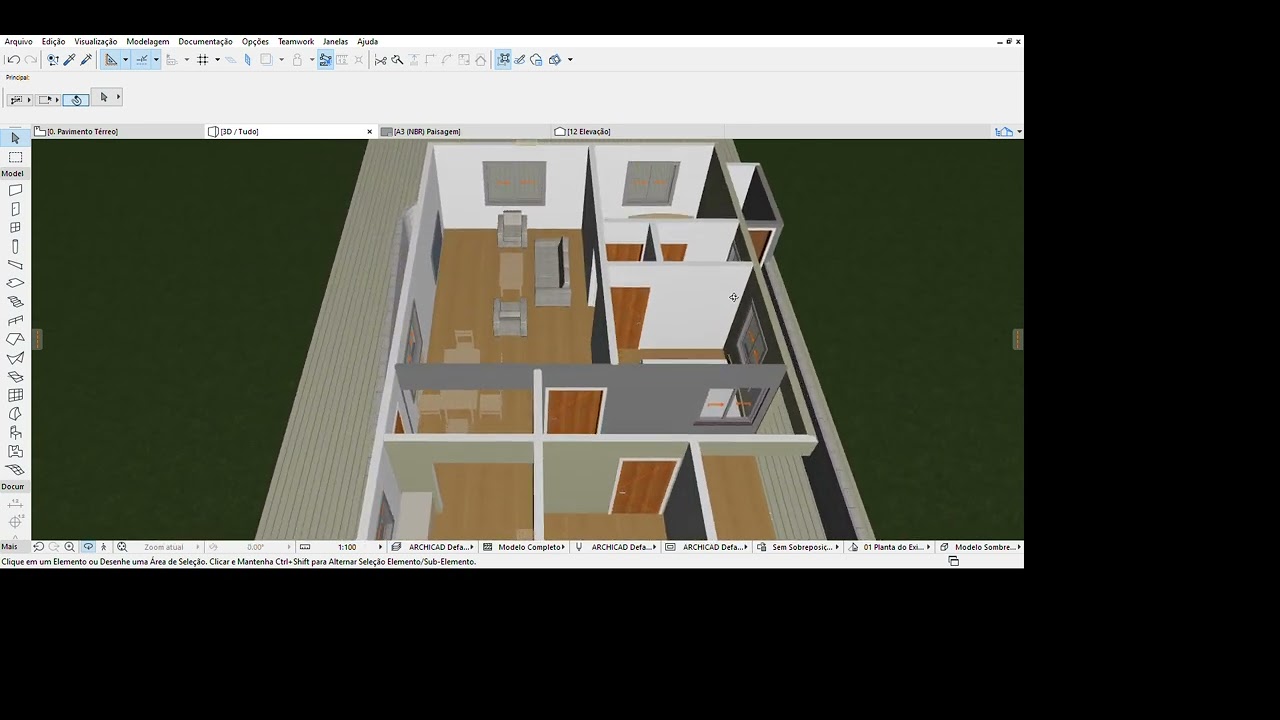Toggle Snap Guides button
Viewport: 1280px width, 720px height.
pos(142,60)
